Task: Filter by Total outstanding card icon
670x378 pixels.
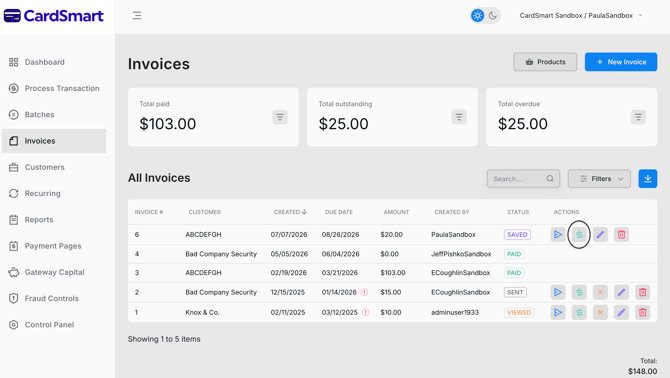Action: (459, 117)
